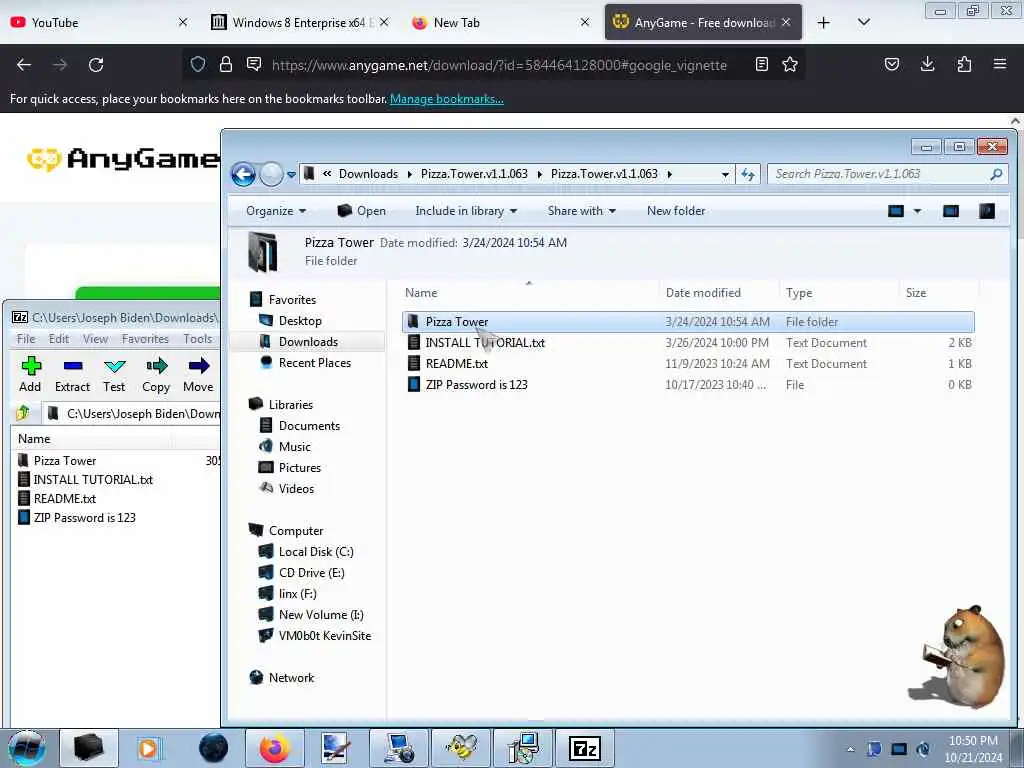
Task: Go up one folder in 7-Zip
Action: coord(23,413)
